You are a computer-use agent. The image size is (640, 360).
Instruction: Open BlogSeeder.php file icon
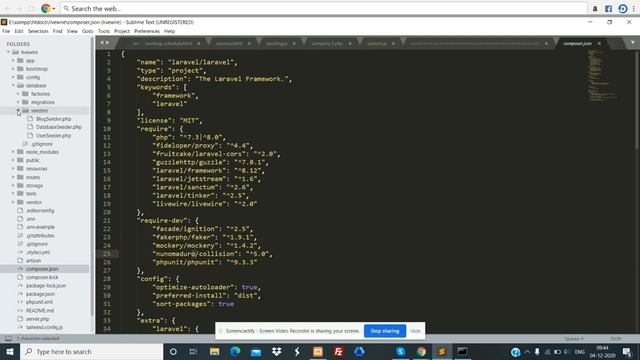coord(30,119)
